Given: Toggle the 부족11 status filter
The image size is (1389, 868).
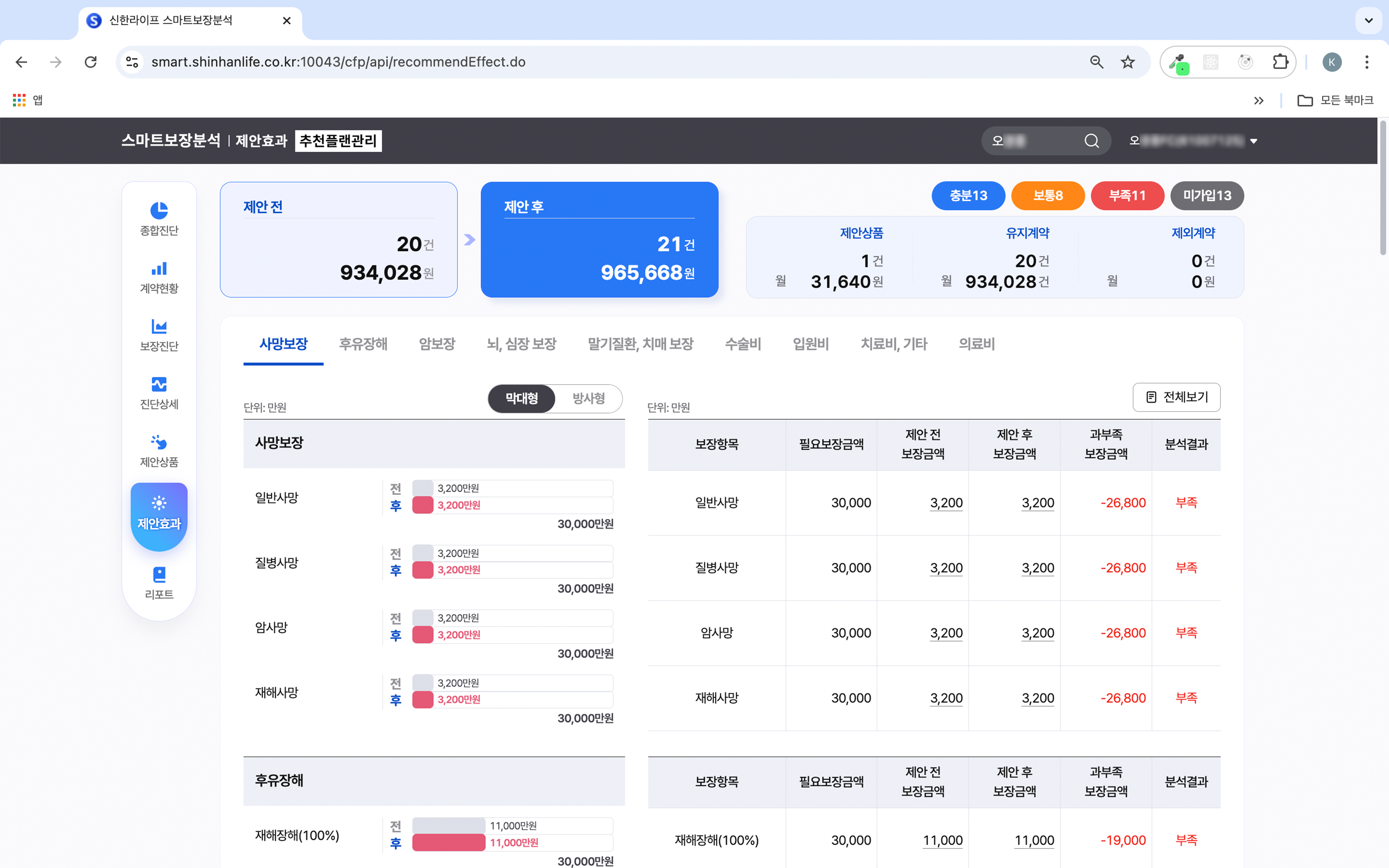Looking at the screenshot, I should click(x=1127, y=196).
